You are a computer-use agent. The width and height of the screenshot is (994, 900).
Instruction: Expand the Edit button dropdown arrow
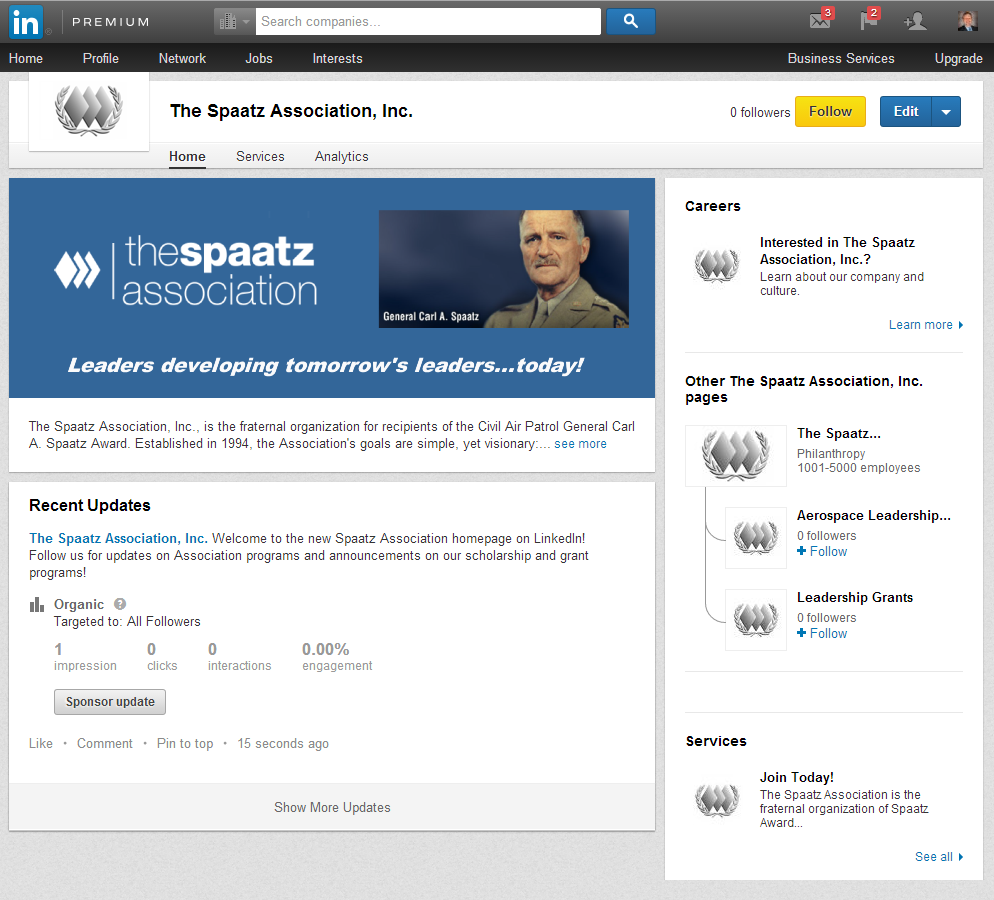(946, 112)
